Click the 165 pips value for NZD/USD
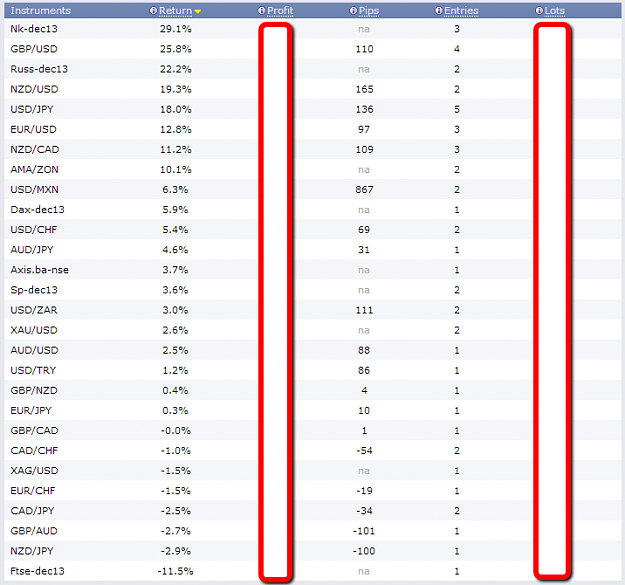Screen dimensions: 625x585 pos(364,89)
